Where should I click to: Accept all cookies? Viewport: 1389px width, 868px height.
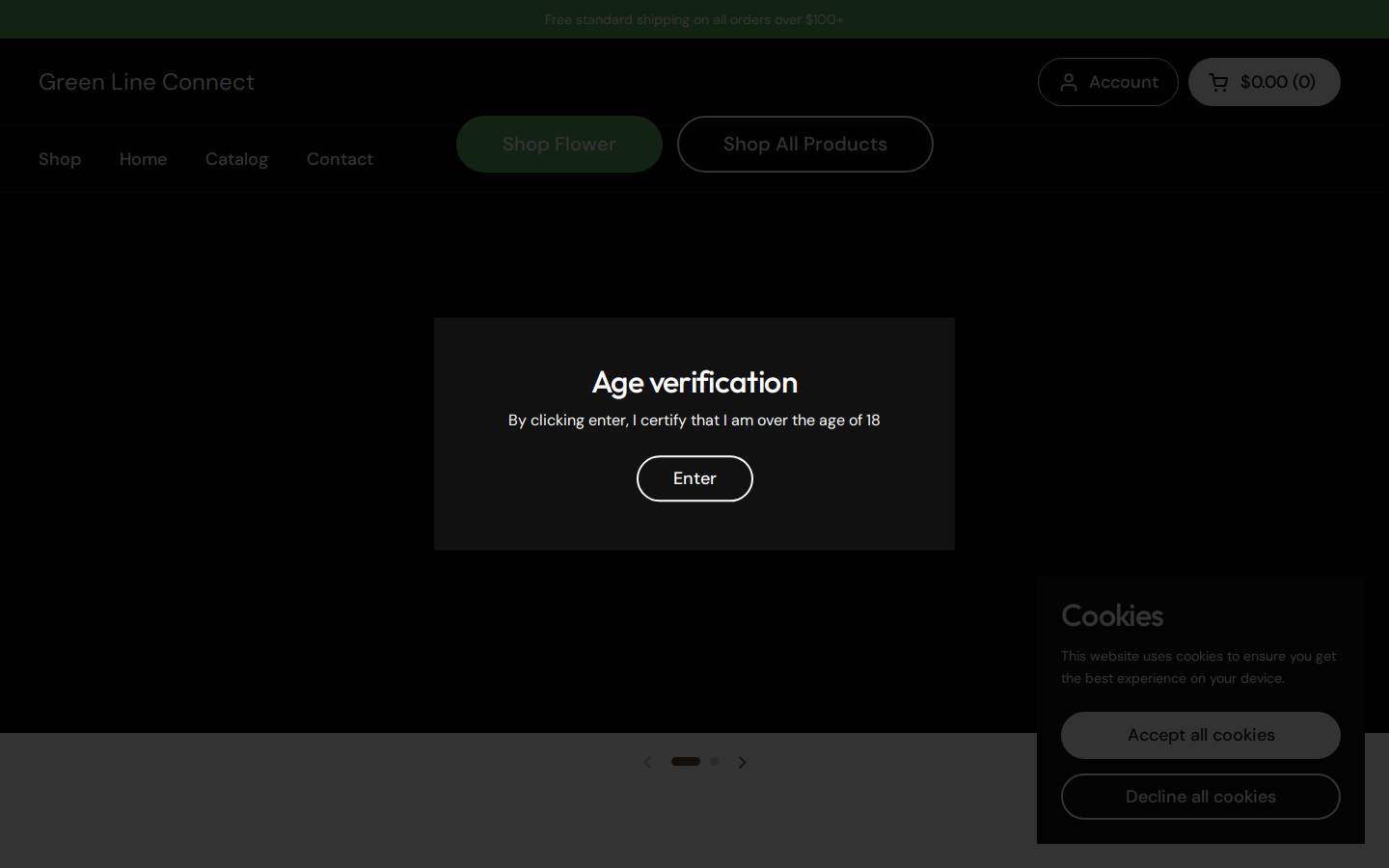(x=1201, y=735)
